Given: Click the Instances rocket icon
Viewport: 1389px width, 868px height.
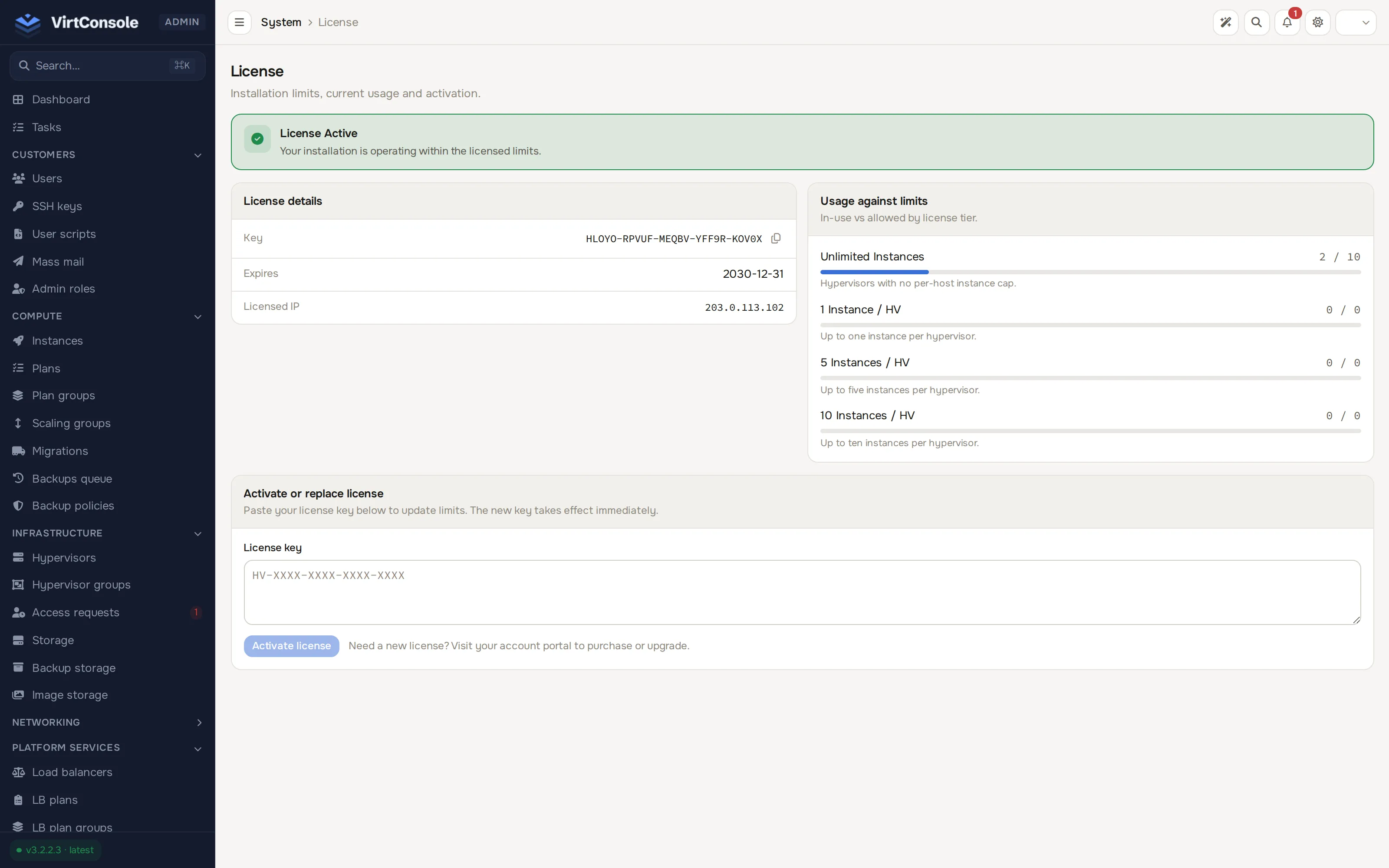Looking at the screenshot, I should tap(18, 340).
